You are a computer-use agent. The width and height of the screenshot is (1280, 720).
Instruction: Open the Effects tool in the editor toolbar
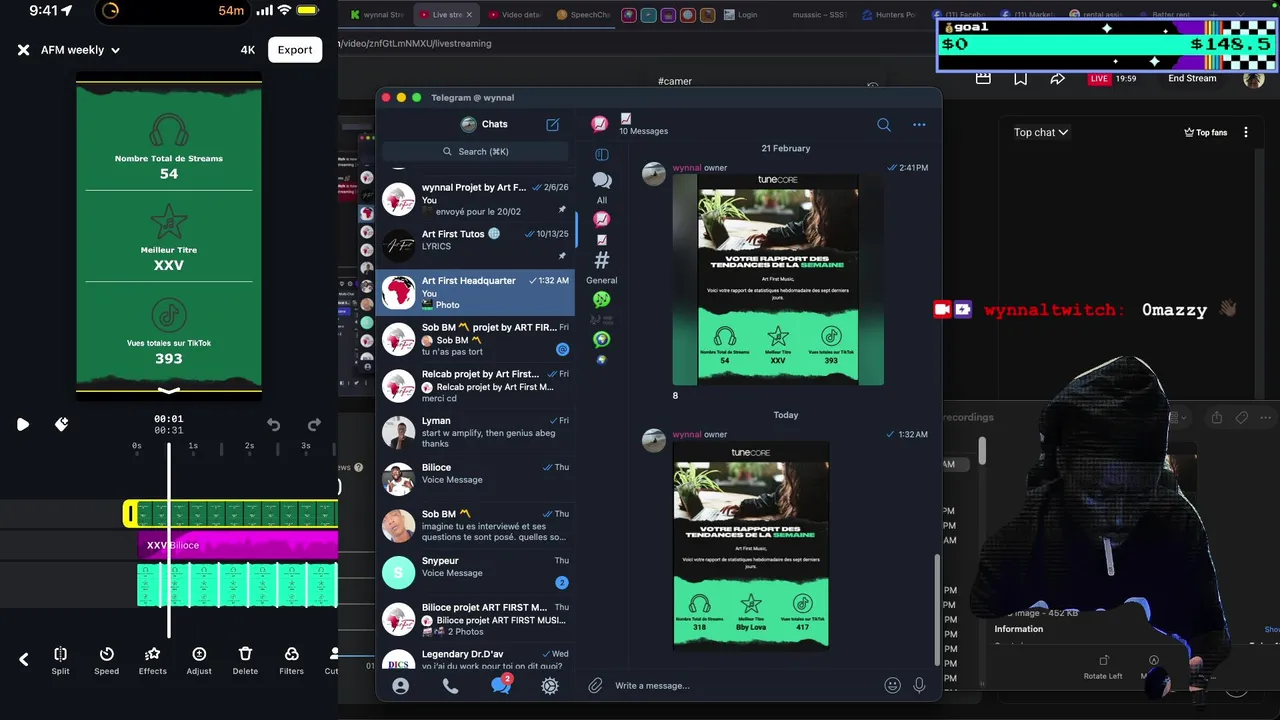tap(152, 660)
